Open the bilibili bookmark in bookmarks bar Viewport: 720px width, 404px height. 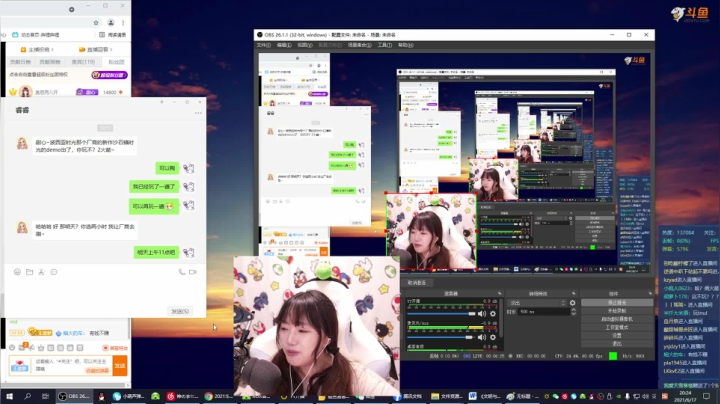35,35
